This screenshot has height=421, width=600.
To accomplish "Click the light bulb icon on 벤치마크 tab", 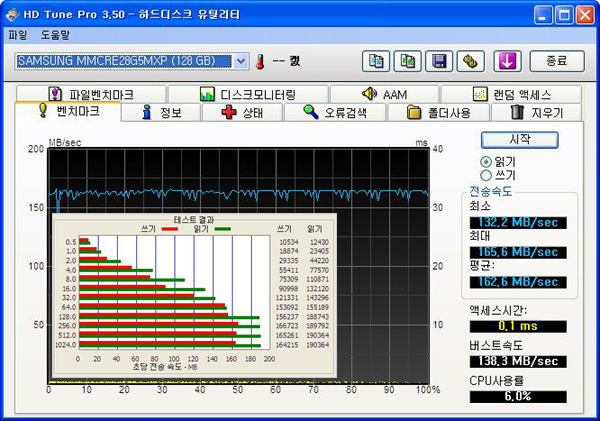I will [43, 111].
